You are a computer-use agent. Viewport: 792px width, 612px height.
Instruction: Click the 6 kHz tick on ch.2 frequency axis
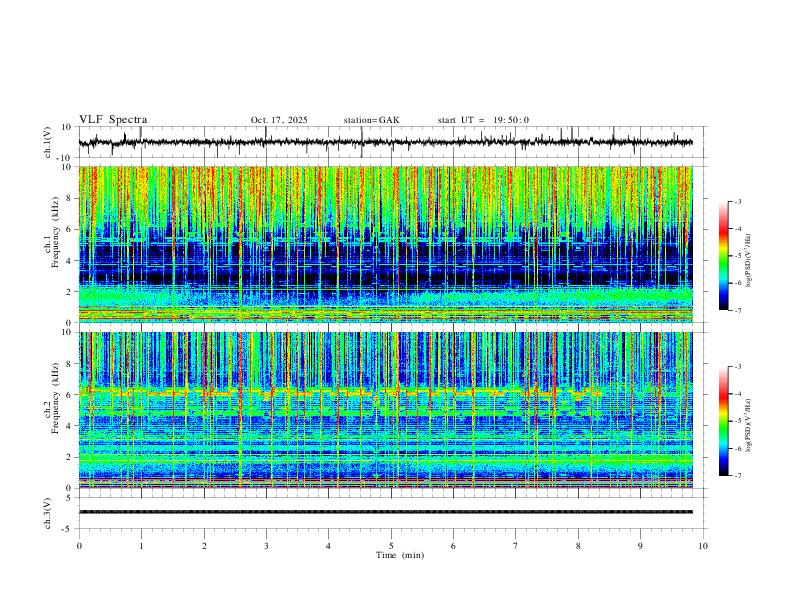[69, 395]
